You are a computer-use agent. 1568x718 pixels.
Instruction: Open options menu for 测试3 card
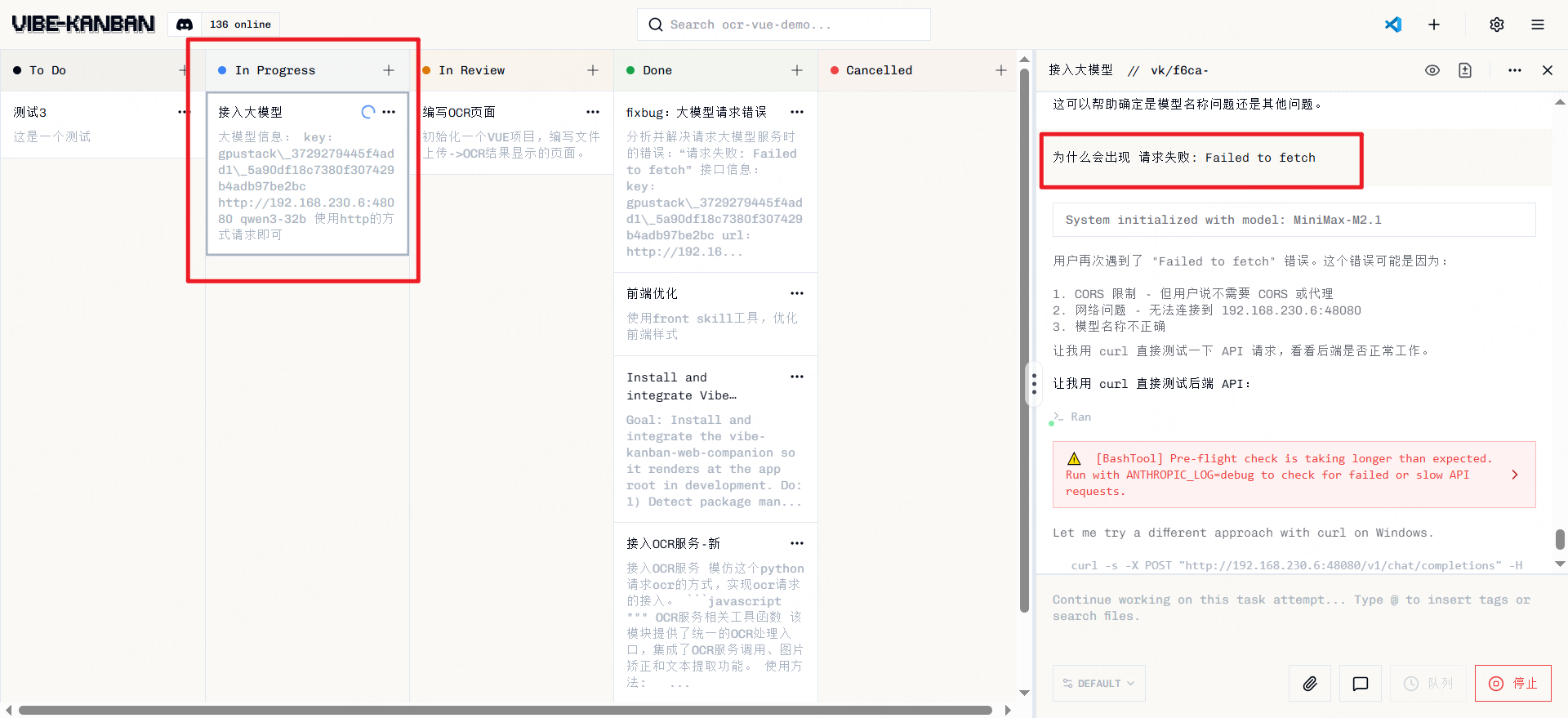(185, 112)
